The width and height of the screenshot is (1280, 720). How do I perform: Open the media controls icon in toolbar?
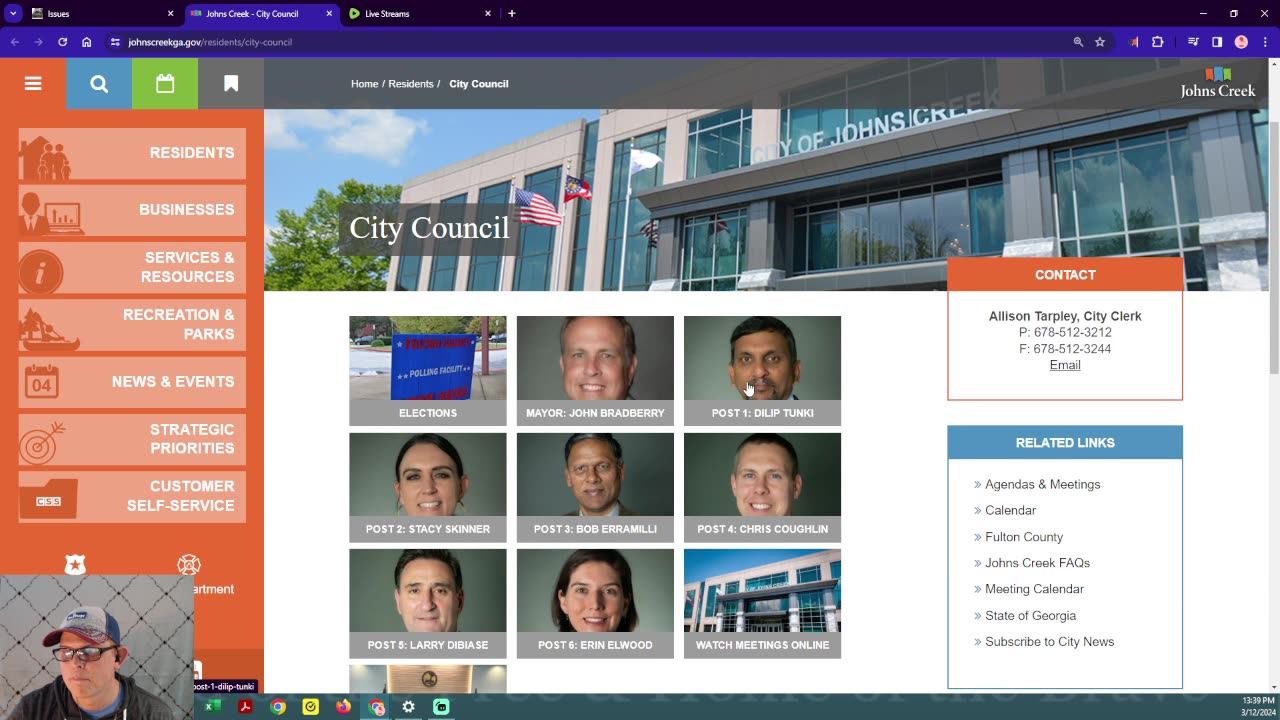(1193, 42)
